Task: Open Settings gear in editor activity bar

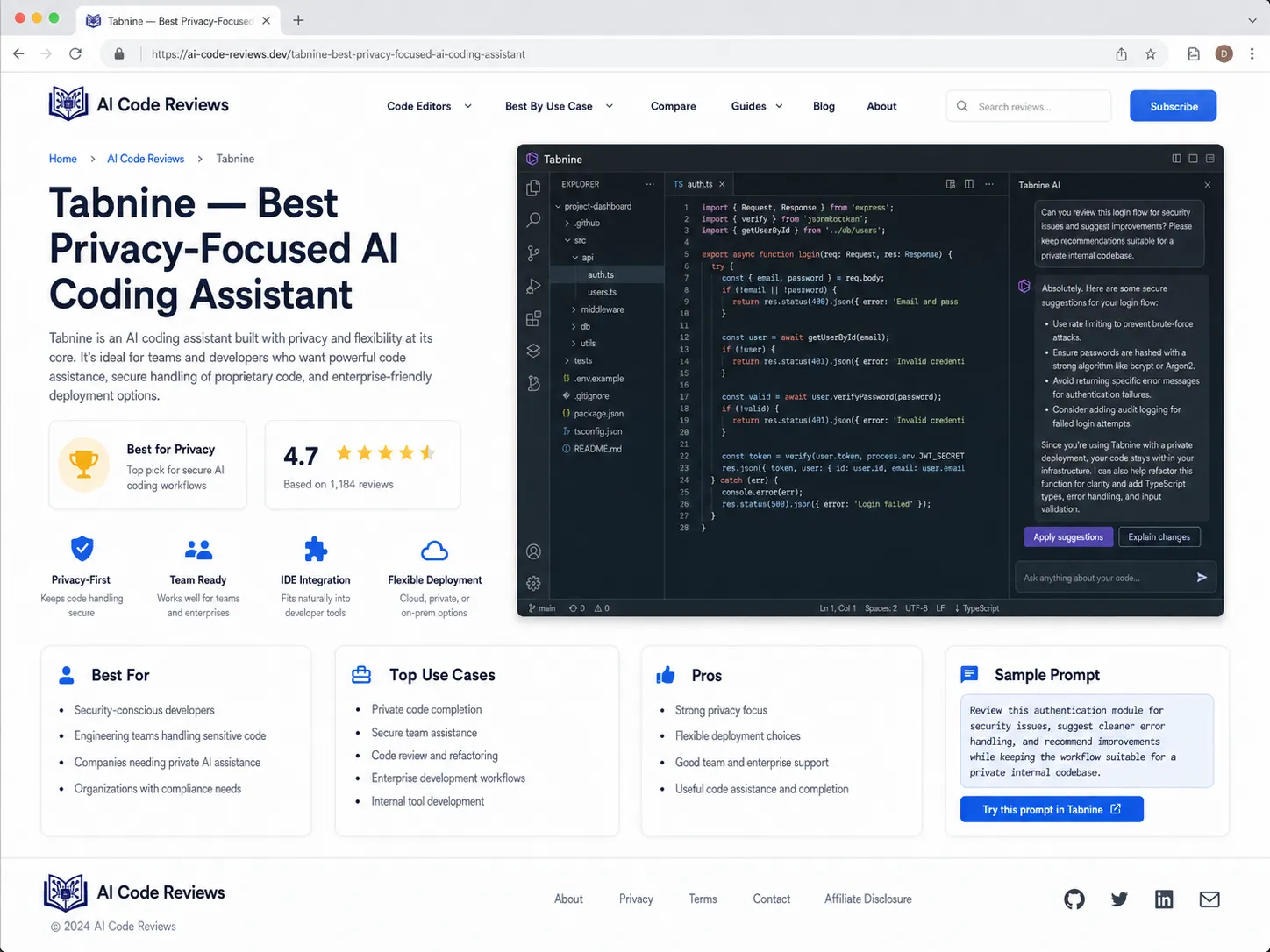Action: click(533, 583)
